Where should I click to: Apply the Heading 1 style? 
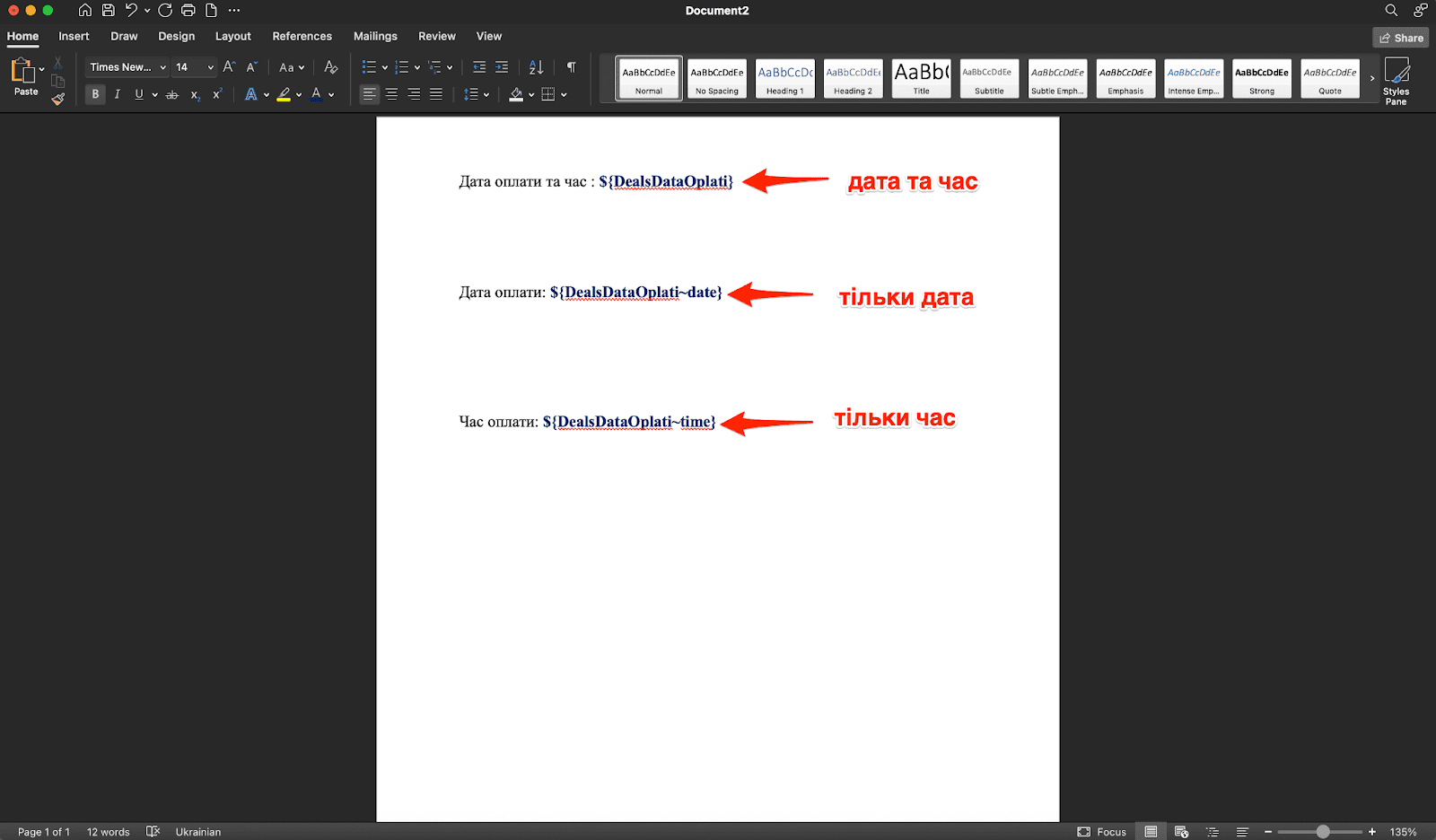pyautogui.click(x=784, y=78)
